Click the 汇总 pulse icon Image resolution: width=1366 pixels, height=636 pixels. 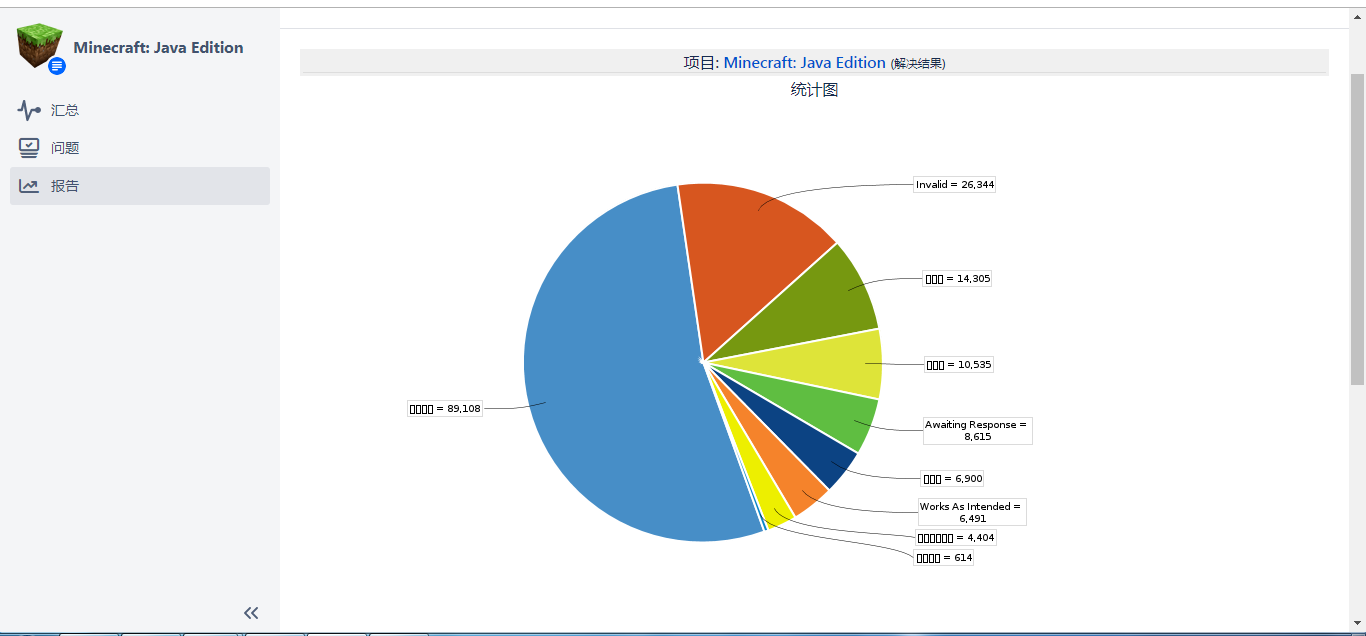pyautogui.click(x=29, y=110)
